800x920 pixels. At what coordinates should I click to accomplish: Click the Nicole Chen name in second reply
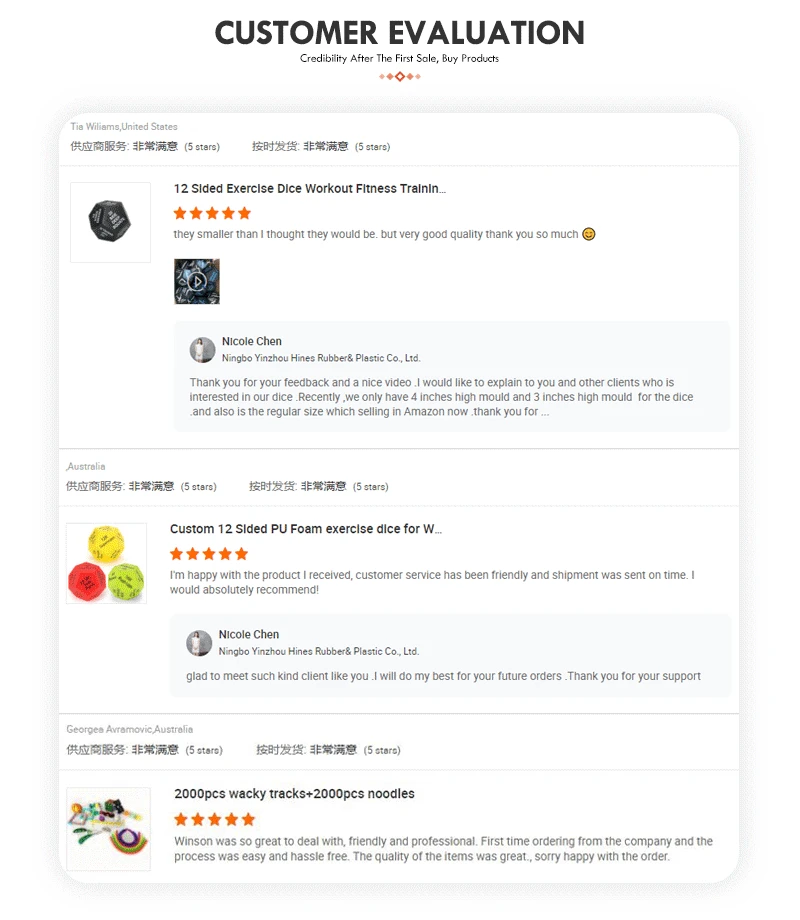point(249,634)
